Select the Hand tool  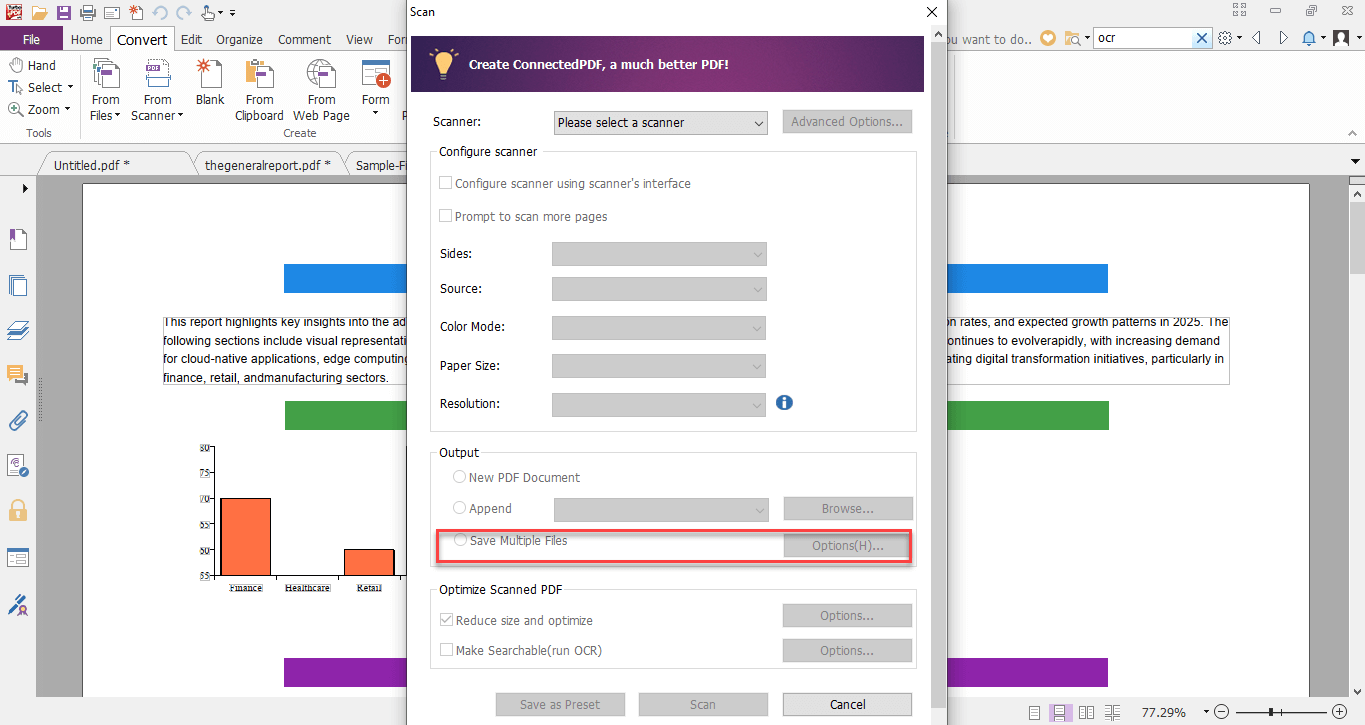[32, 65]
